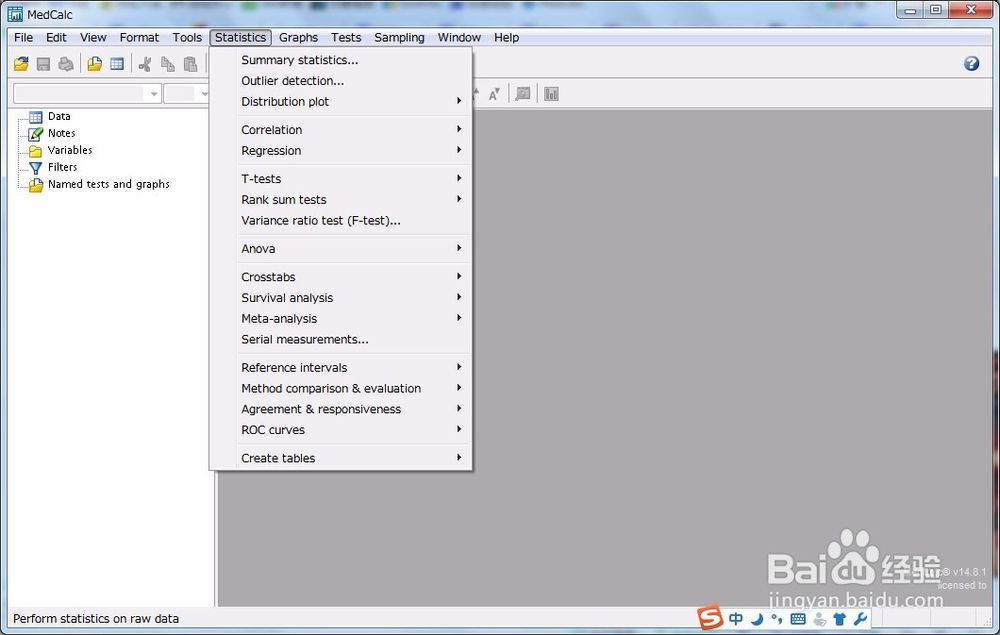Open the ROC curves submenu
The width and height of the screenshot is (1000, 635).
pyautogui.click(x=351, y=430)
